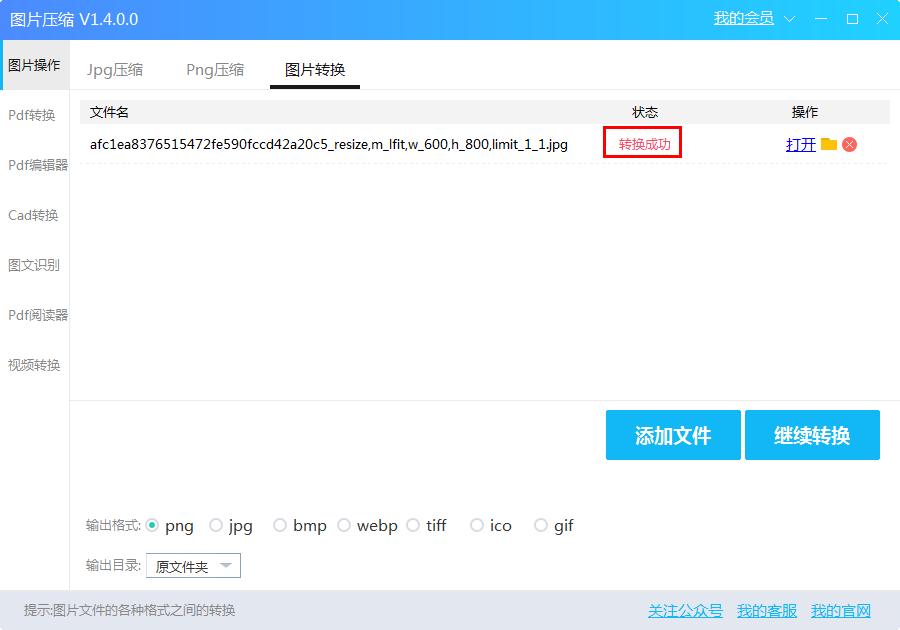This screenshot has height=630, width=900.
Task: Select the 视频转换 sidebar tool
Action: click(33, 365)
